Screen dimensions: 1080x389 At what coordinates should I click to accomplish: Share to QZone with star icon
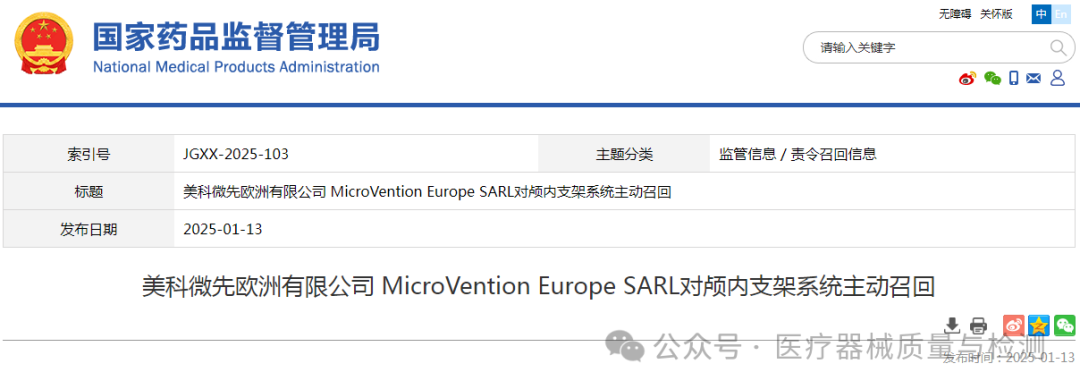point(1039,325)
